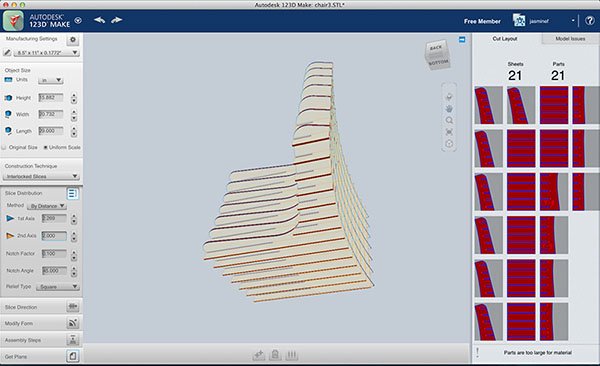Open the material size dropdown
The height and width of the screenshot is (366, 600).
(x=46, y=53)
